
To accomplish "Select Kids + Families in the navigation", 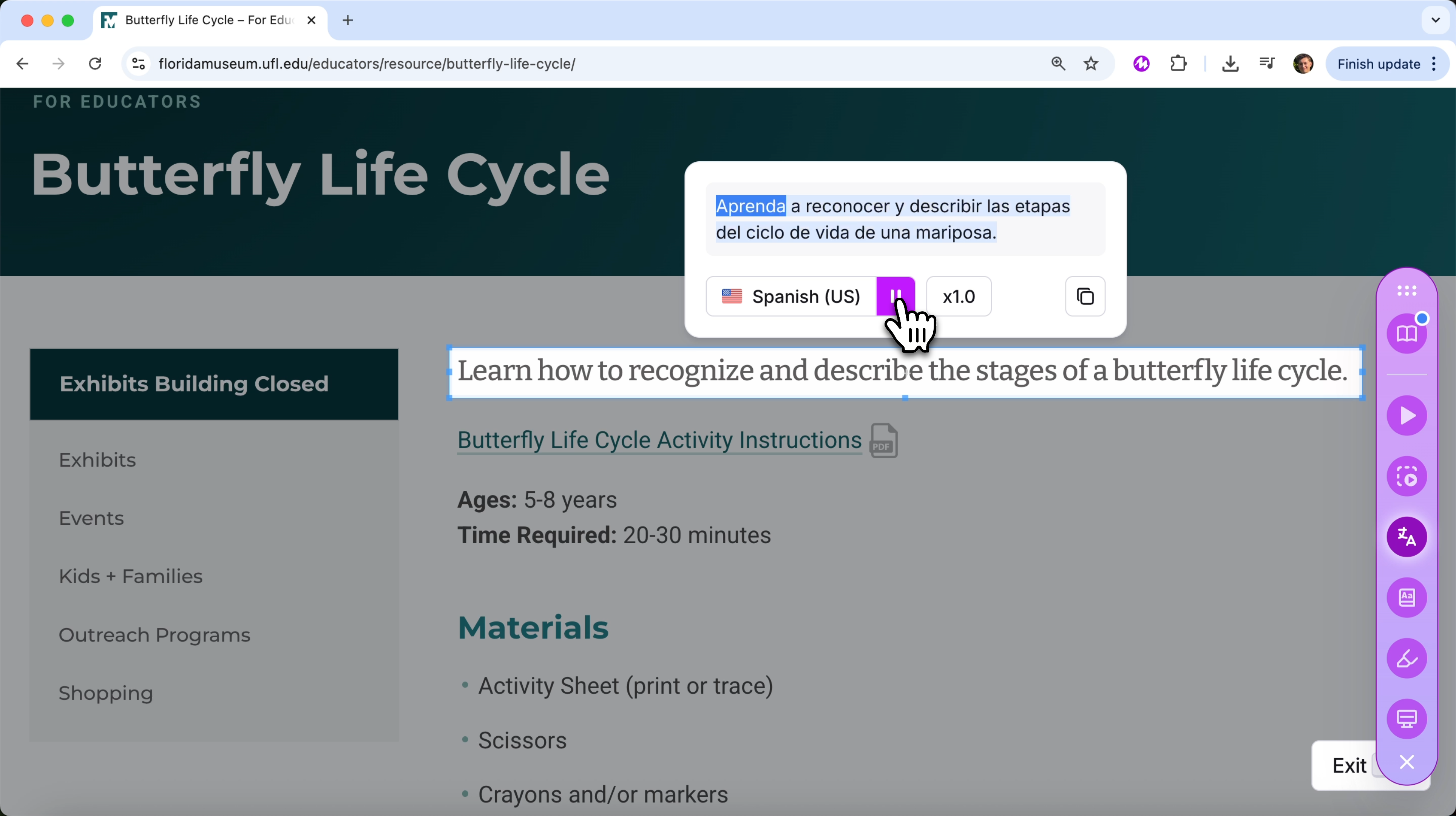I will [x=131, y=576].
